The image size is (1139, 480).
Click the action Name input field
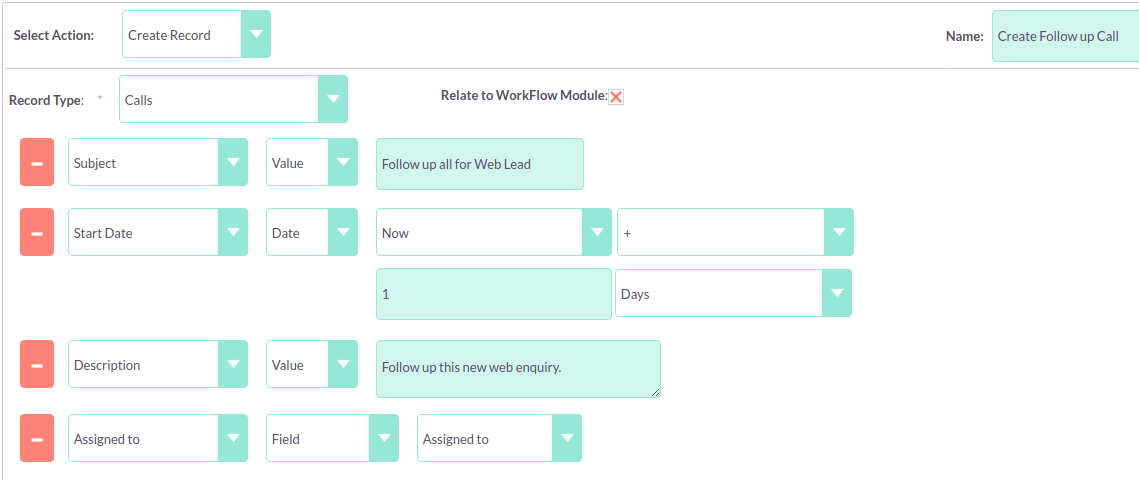[1065, 36]
